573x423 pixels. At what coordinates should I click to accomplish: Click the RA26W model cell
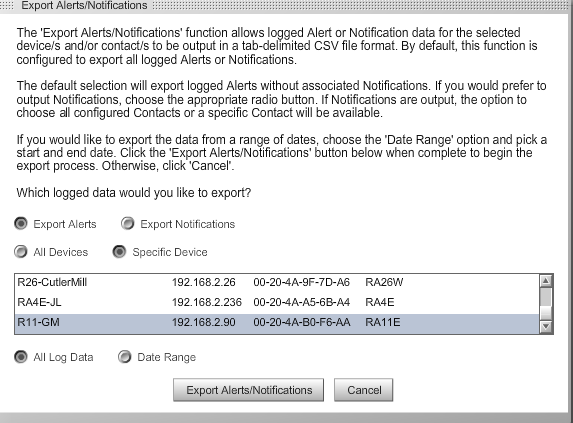[x=384, y=282]
